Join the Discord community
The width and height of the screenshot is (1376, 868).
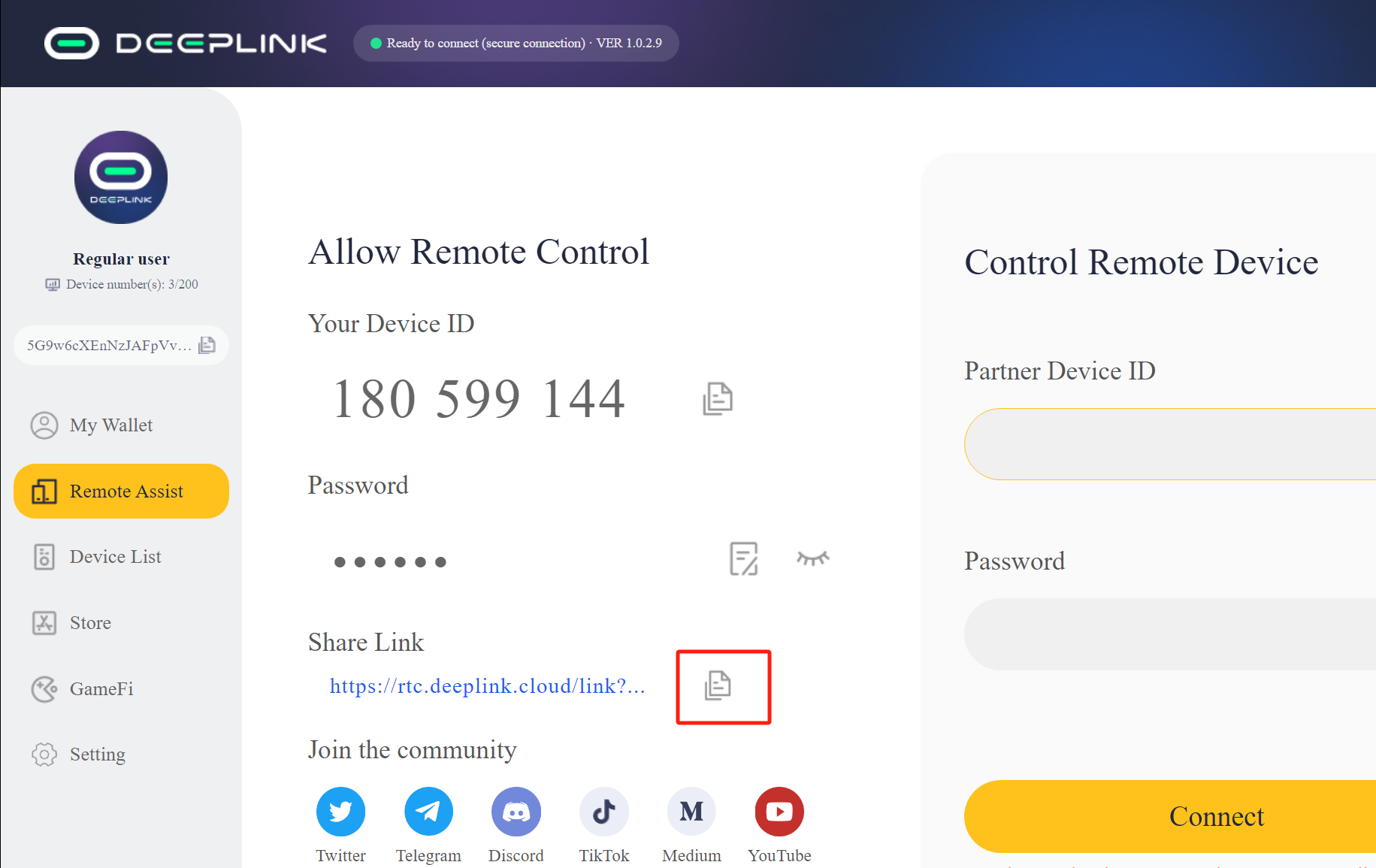[516, 812]
